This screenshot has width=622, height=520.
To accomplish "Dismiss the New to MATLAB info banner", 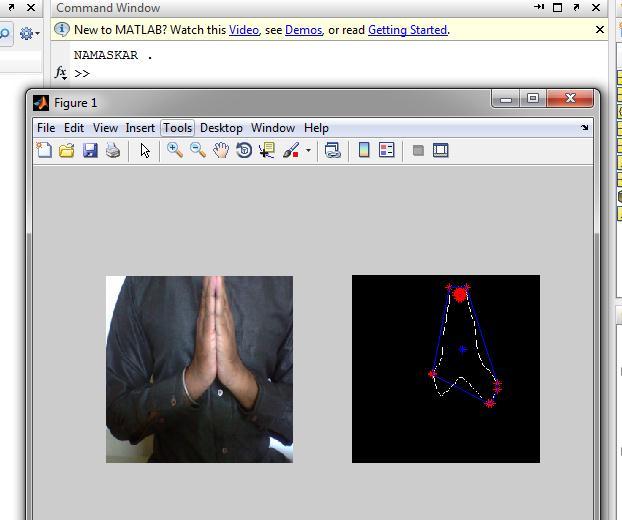I will pos(599,30).
